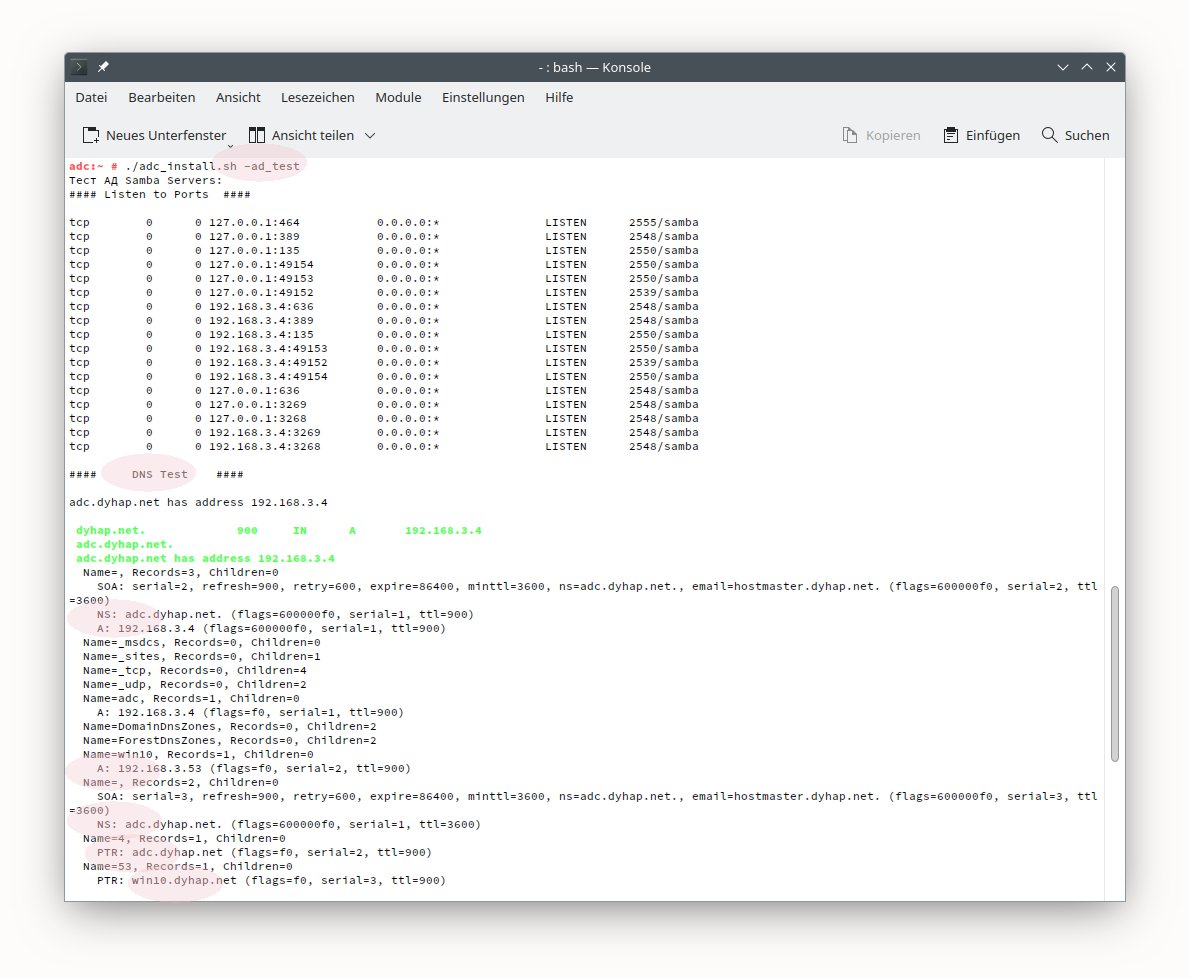Open search with the Suchen magnifier icon
The width and height of the screenshot is (1190, 978).
pyautogui.click(x=1049, y=135)
